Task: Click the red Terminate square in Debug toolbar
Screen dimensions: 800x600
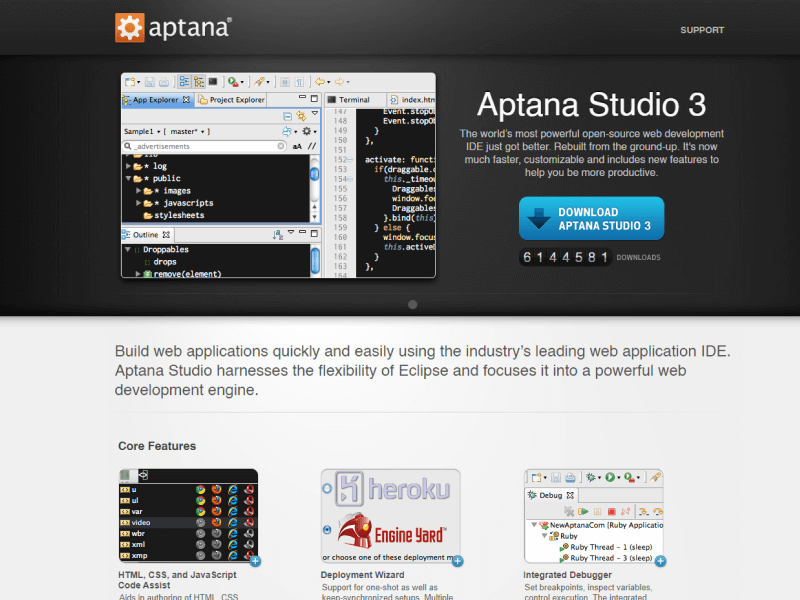Action: pyautogui.click(x=611, y=511)
